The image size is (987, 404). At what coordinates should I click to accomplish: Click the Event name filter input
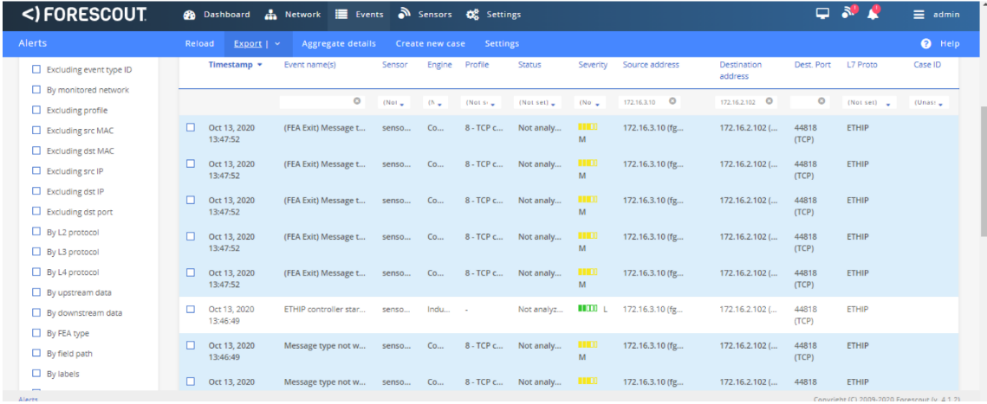pyautogui.click(x=321, y=101)
